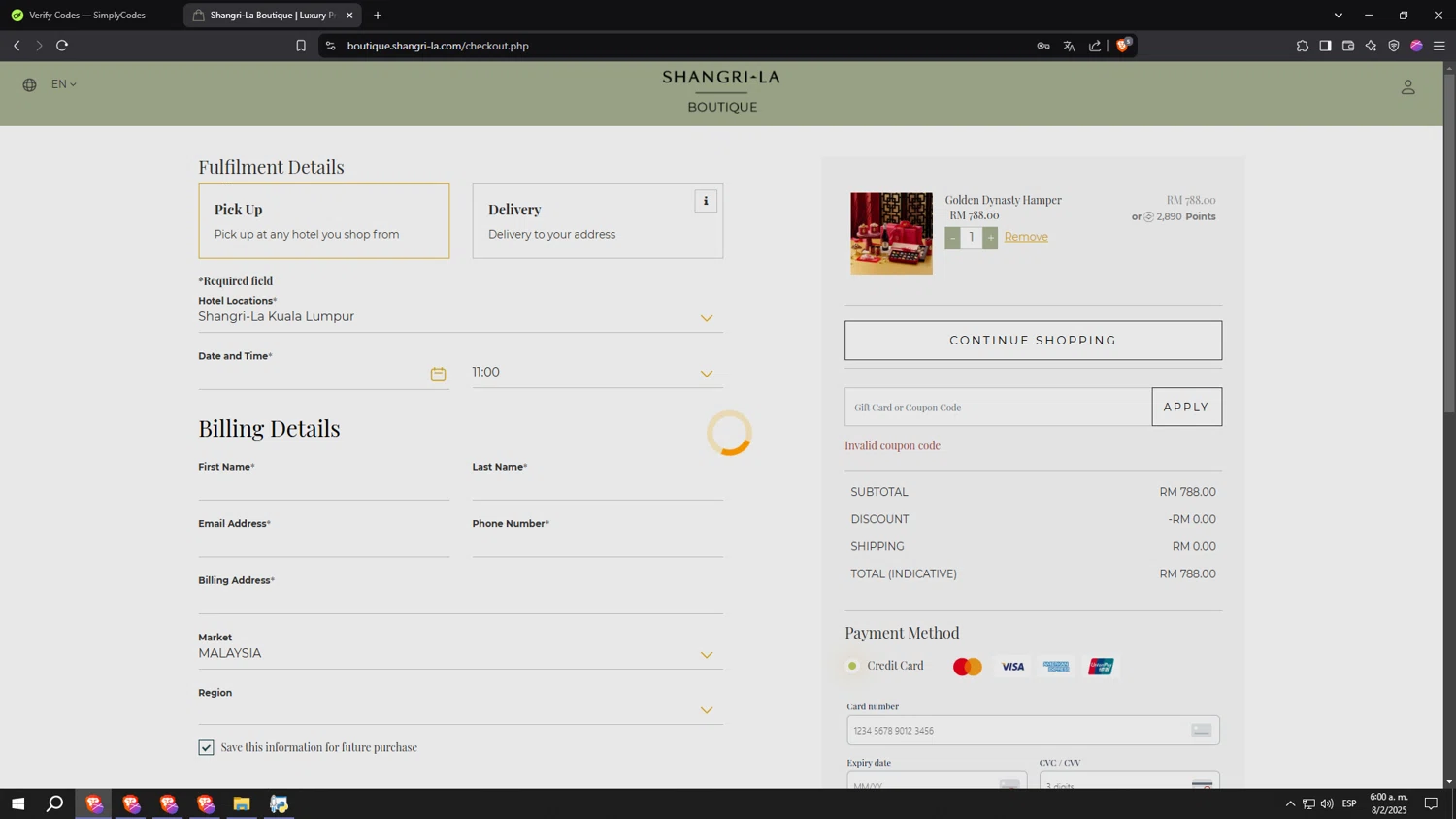The height and width of the screenshot is (819, 1456).
Task: Click the Gift Card or Coupon Code field
Action: coord(998,408)
